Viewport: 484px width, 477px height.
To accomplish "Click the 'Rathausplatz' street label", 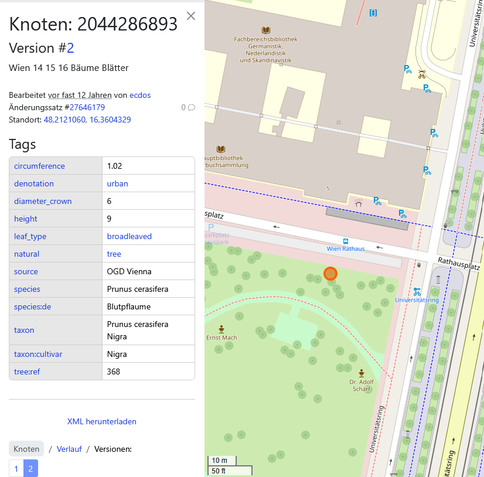I will pos(458,264).
